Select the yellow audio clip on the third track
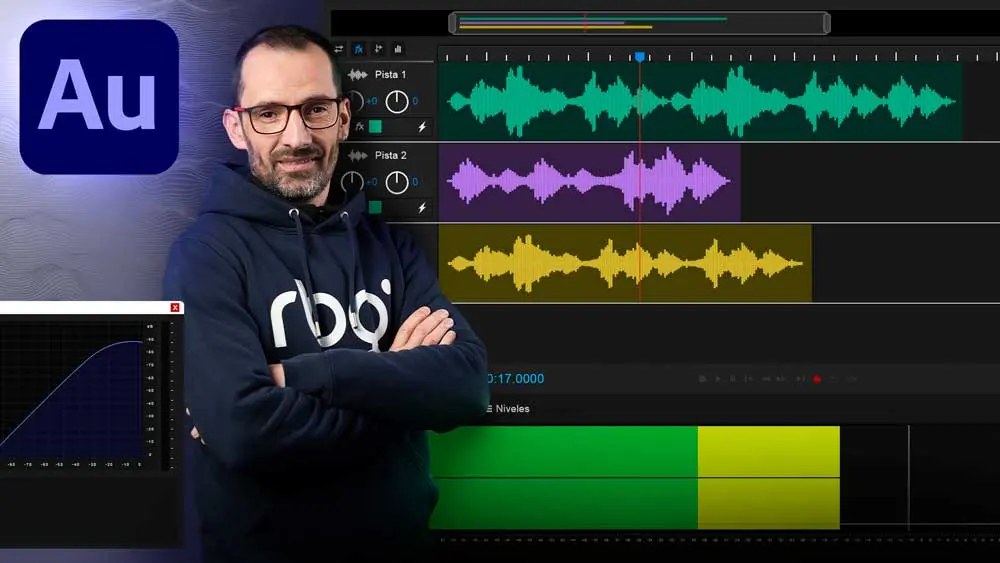Screen dimensions: 1000x563 coord(625,263)
